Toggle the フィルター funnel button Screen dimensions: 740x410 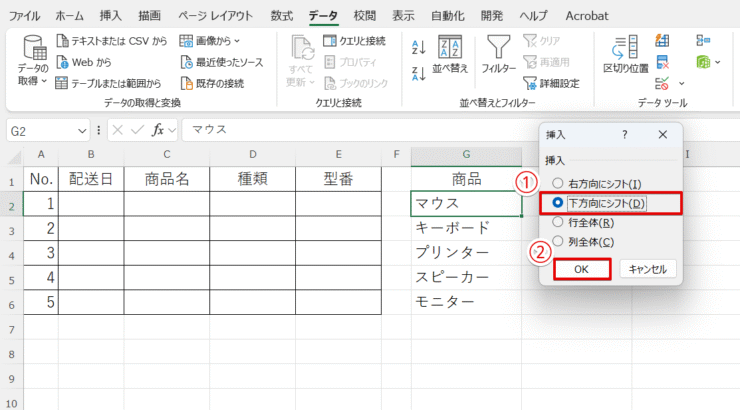click(498, 54)
